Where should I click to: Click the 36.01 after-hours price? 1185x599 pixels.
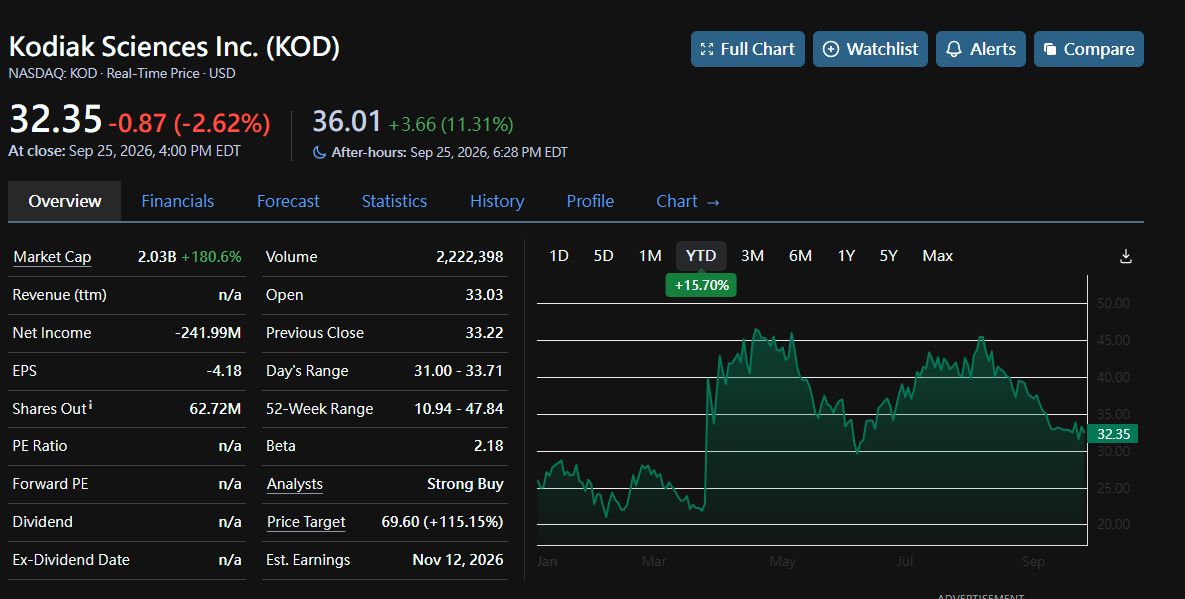coord(347,122)
